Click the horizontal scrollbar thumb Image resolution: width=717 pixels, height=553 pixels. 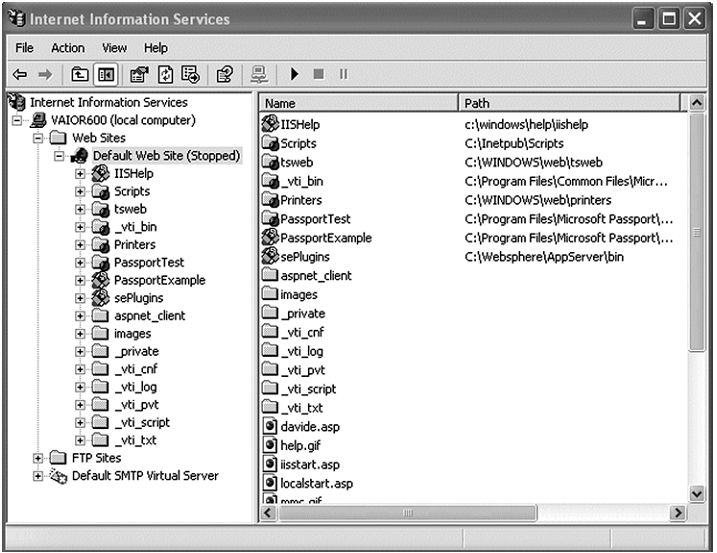(x=407, y=513)
